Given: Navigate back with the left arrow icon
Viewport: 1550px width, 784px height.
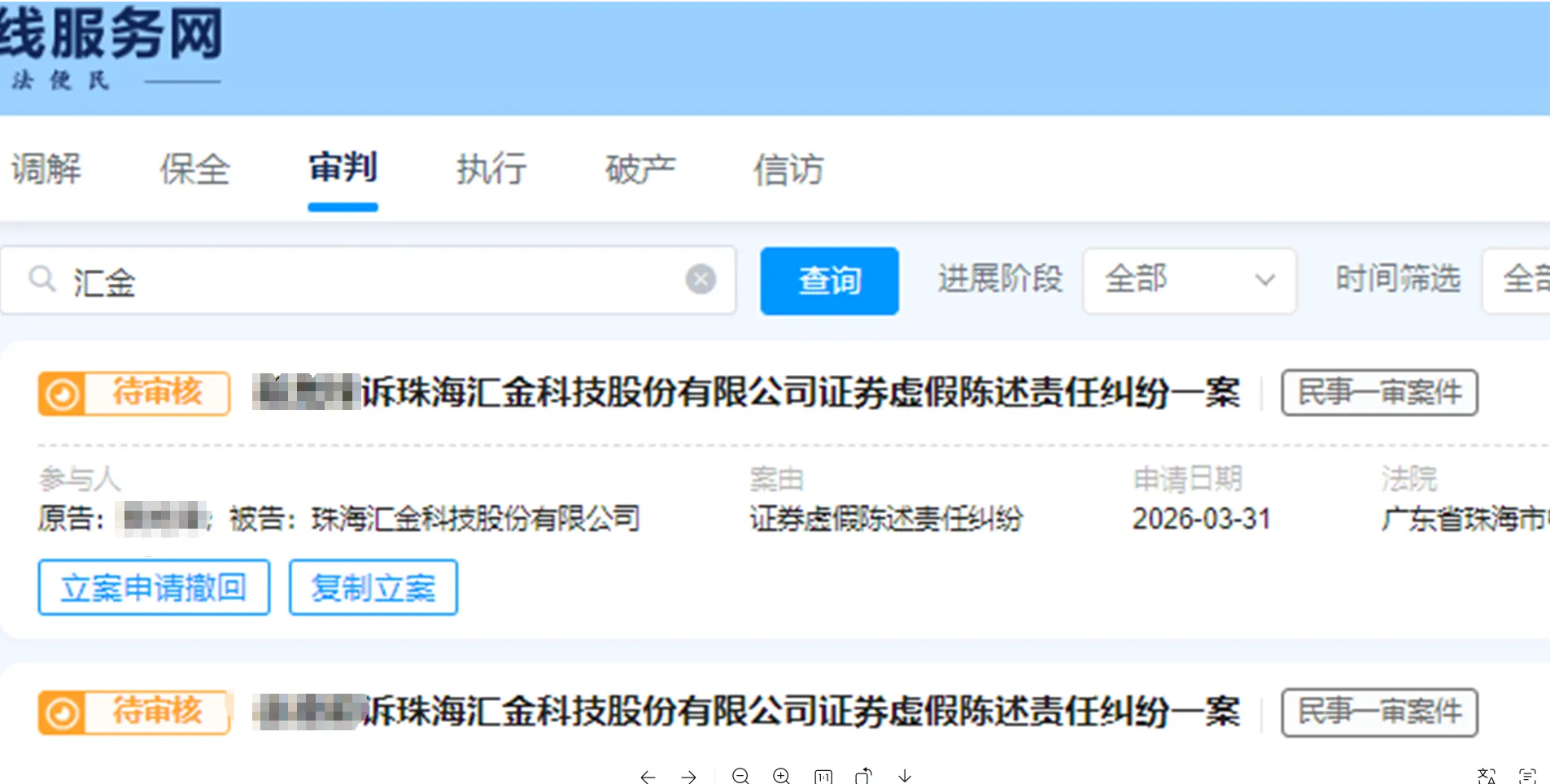Looking at the screenshot, I should [x=648, y=777].
